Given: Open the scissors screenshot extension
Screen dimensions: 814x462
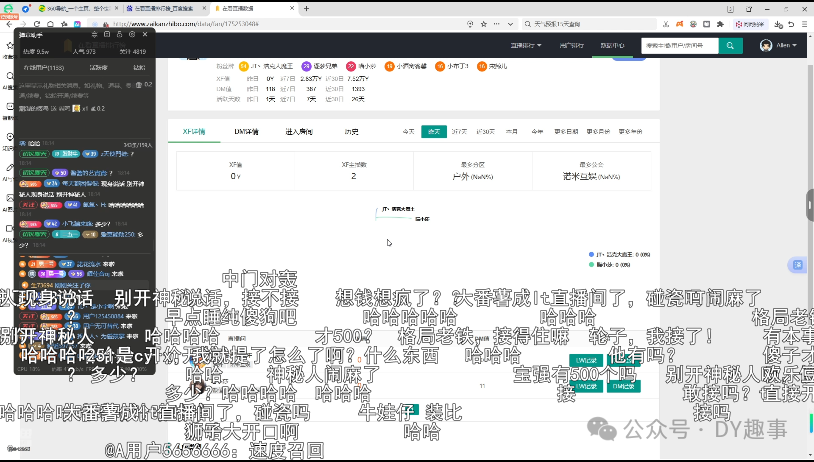Looking at the screenshot, I should tap(666, 24).
